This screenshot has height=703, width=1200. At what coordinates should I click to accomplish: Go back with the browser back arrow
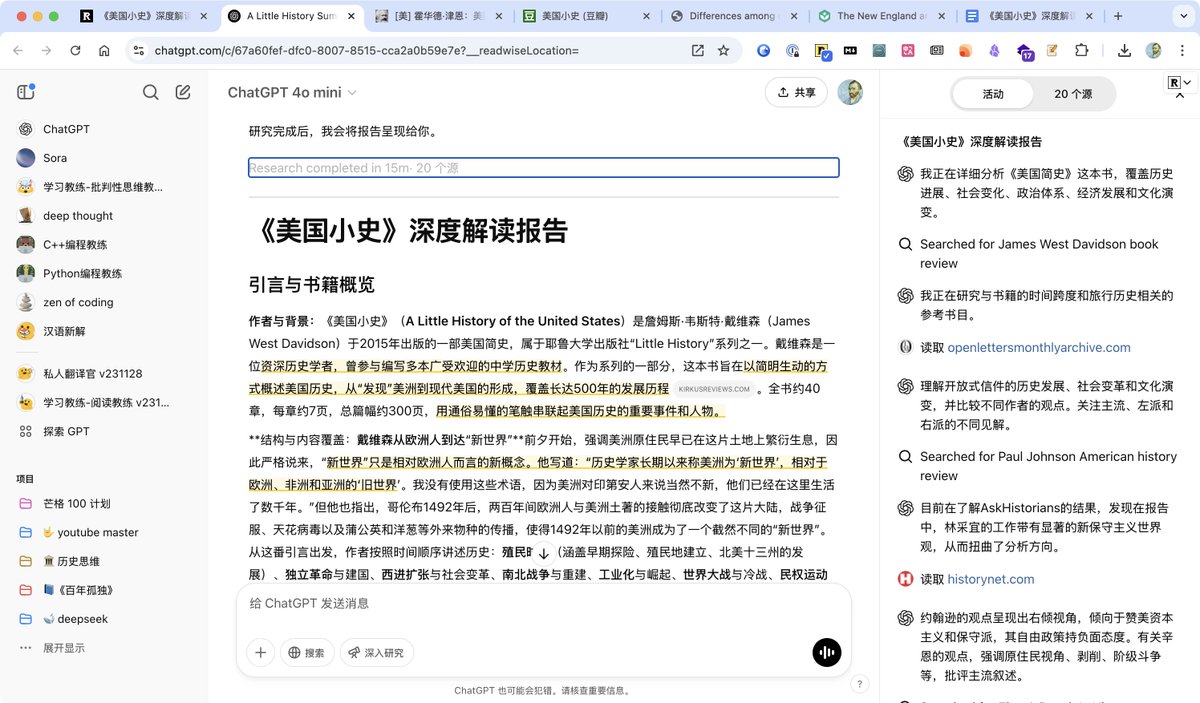point(19,50)
